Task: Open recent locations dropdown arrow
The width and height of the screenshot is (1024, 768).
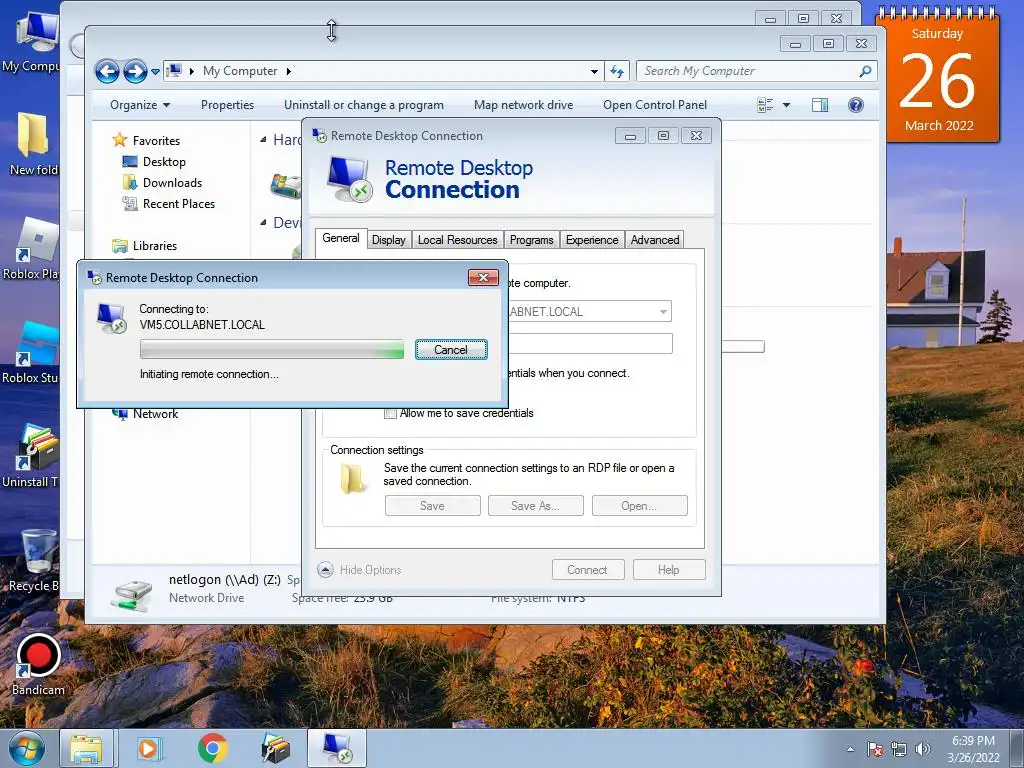Action: [155, 71]
